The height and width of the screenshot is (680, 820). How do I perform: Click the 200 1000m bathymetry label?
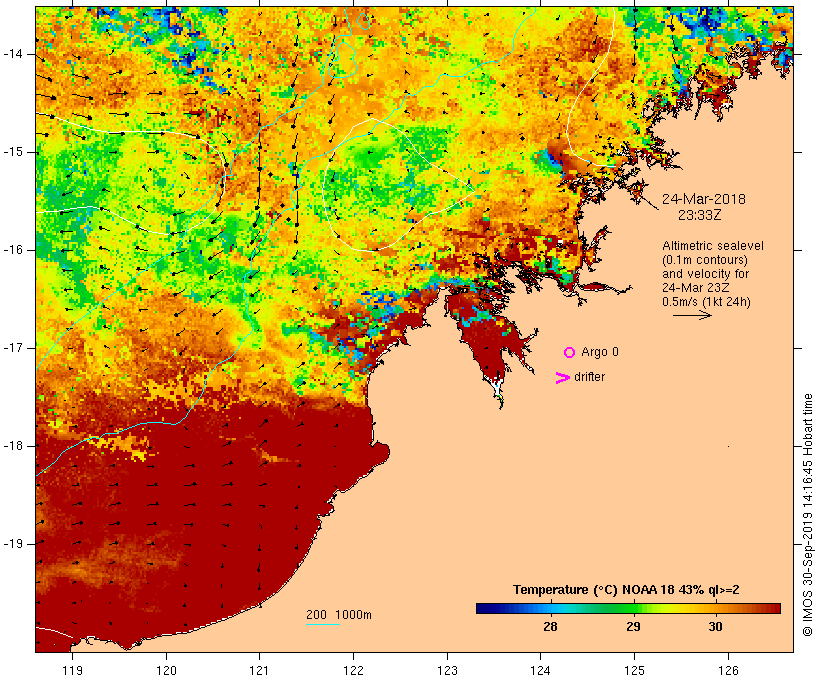click(x=339, y=615)
